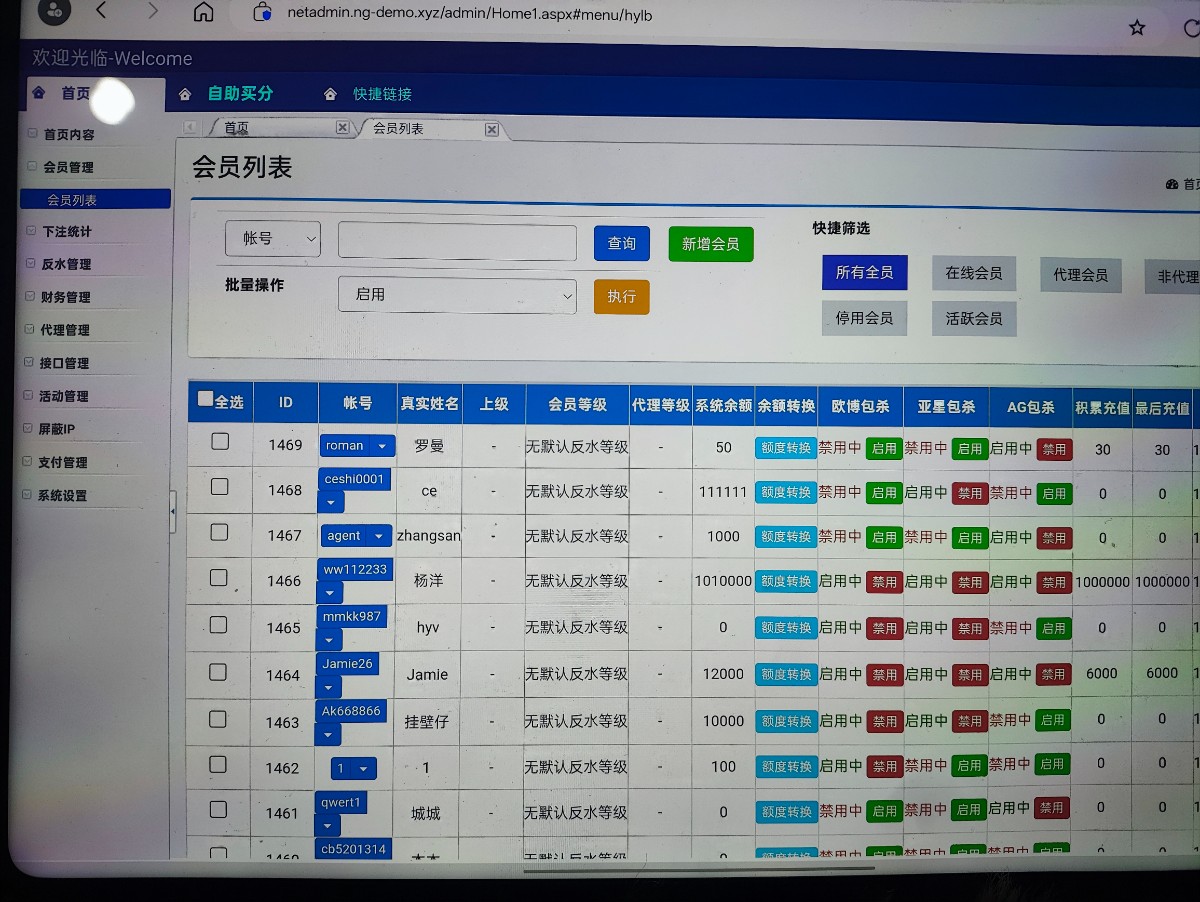The height and width of the screenshot is (902, 1200).
Task: Select the checkbox for row ID 1466
Action: [x=219, y=578]
